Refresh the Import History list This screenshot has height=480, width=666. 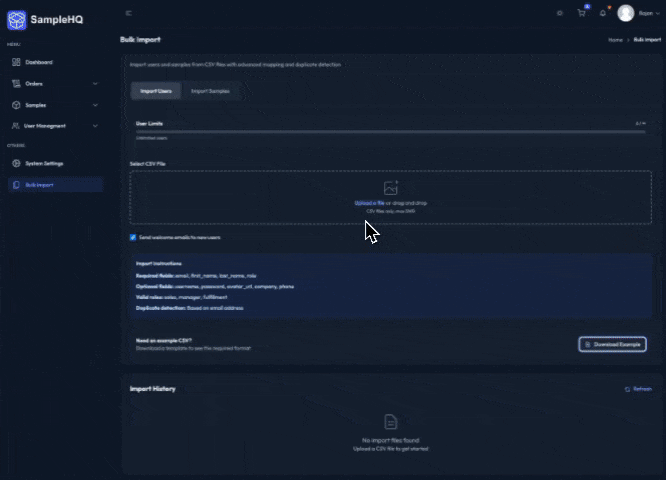[637, 389]
